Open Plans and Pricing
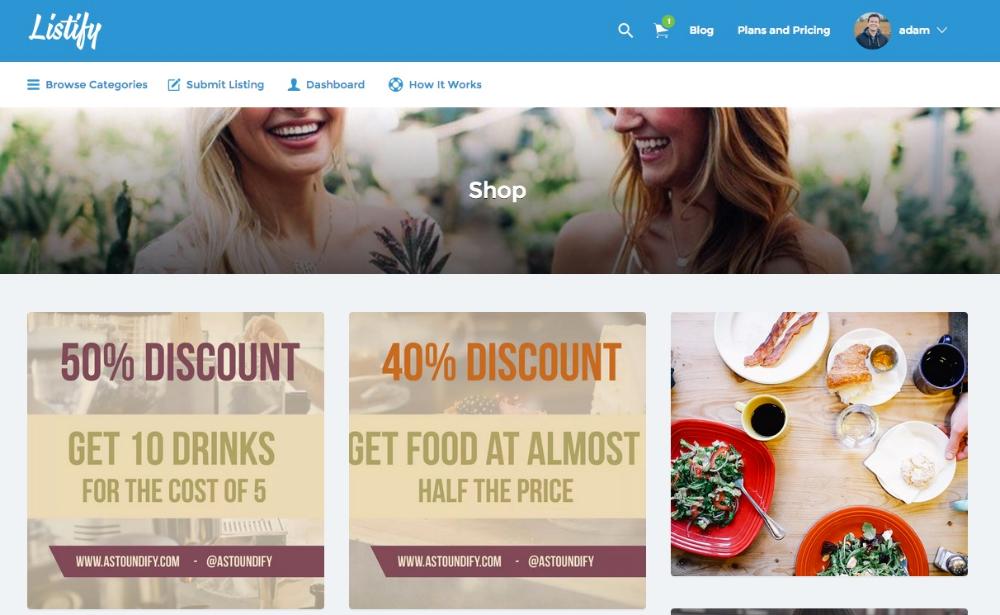 pos(783,30)
